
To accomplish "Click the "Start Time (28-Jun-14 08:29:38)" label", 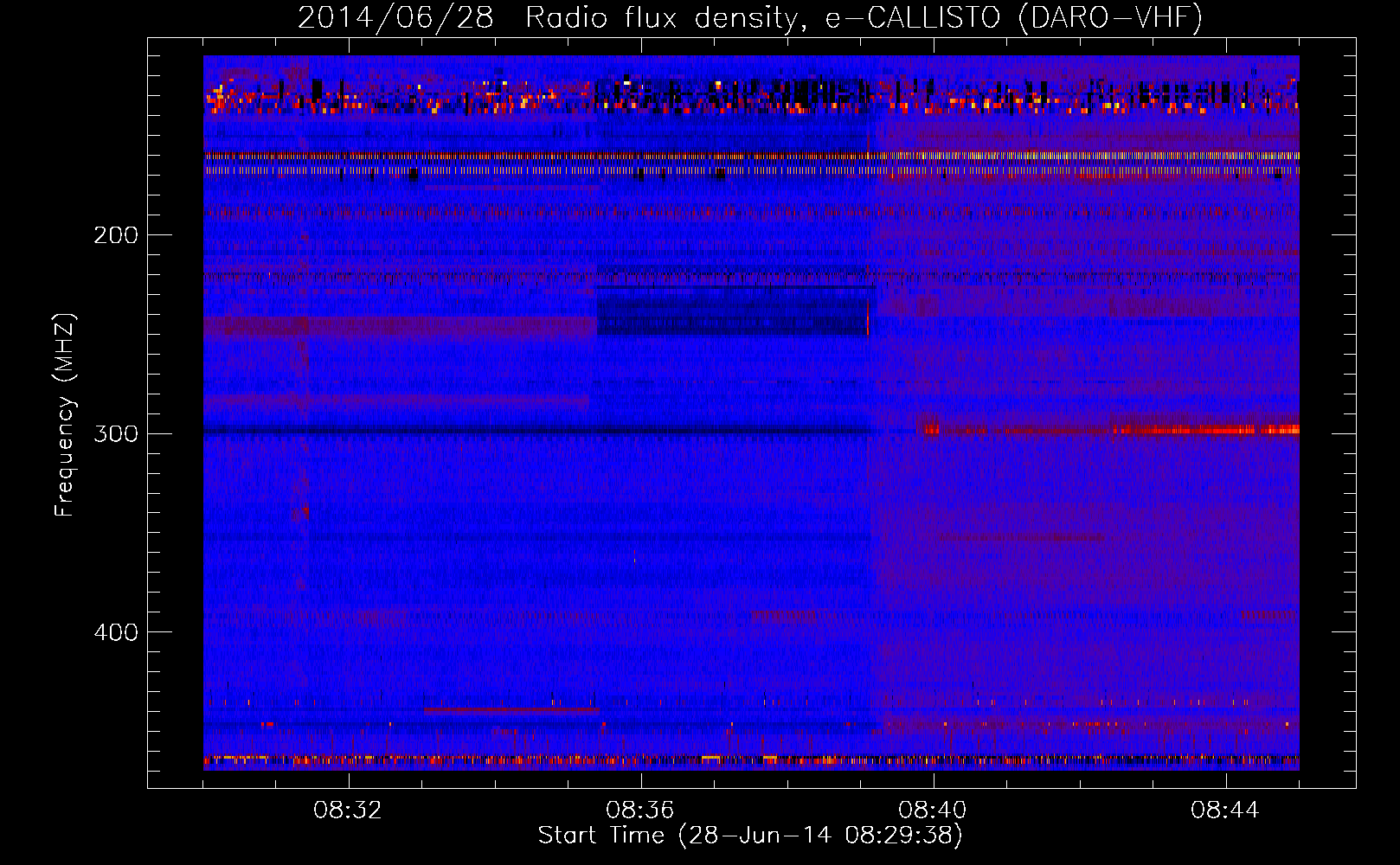I will point(750,836).
